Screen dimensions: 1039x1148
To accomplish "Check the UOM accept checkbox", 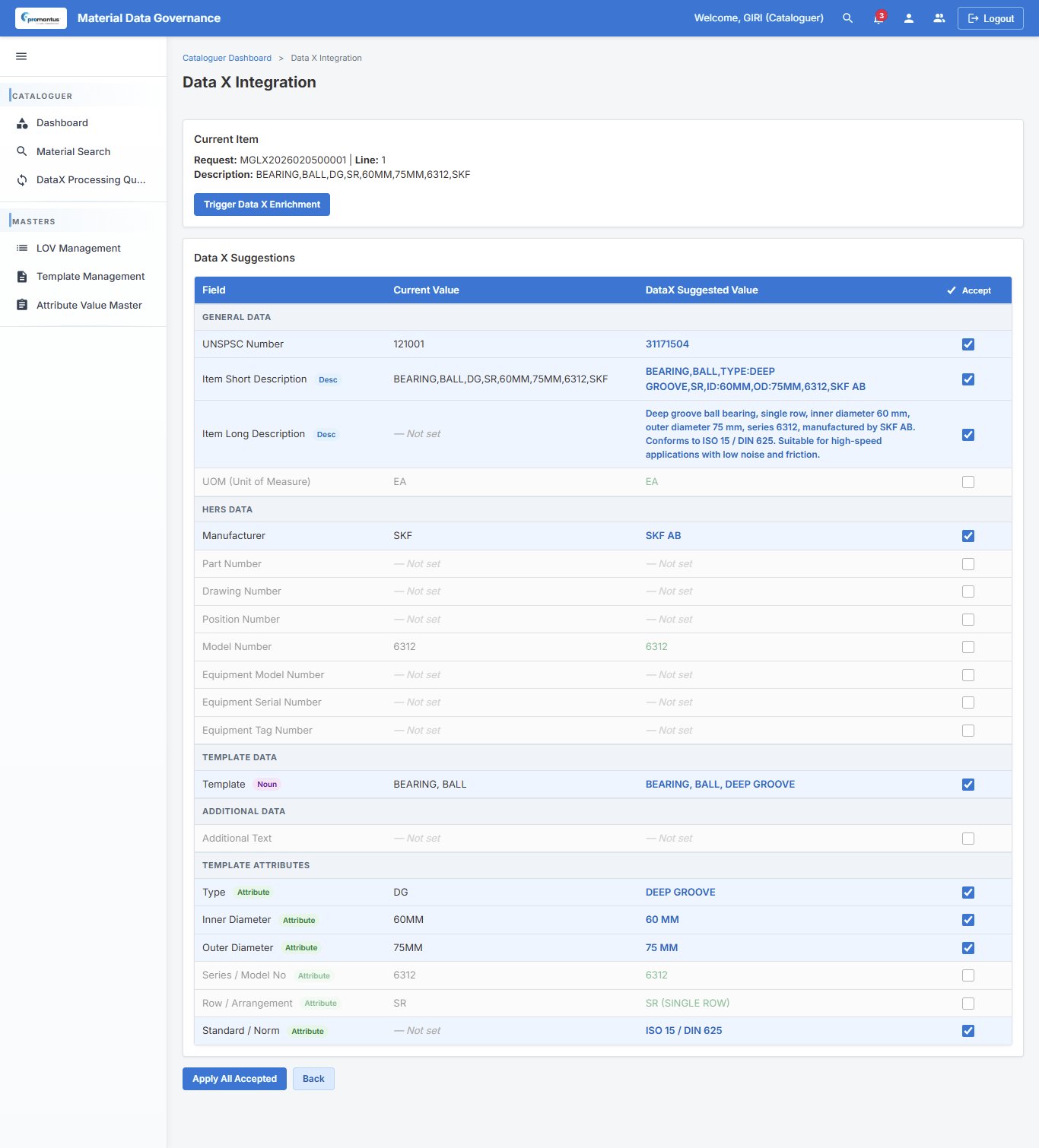I will (968, 482).
